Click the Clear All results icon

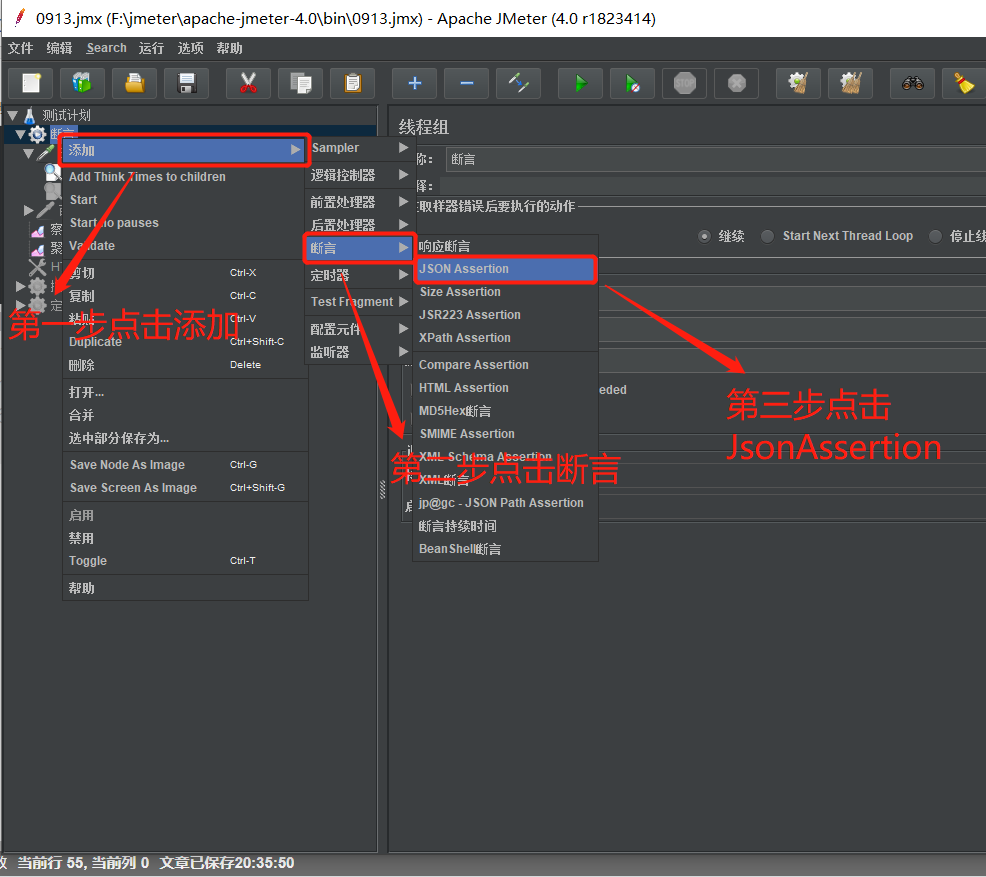pyautogui.click(x=851, y=83)
